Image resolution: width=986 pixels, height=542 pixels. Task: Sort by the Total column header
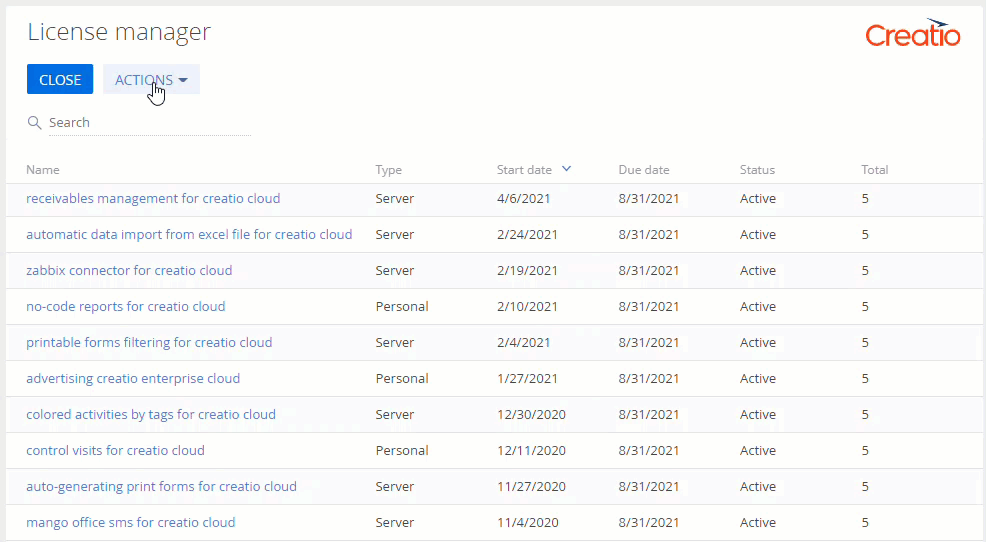coord(874,170)
